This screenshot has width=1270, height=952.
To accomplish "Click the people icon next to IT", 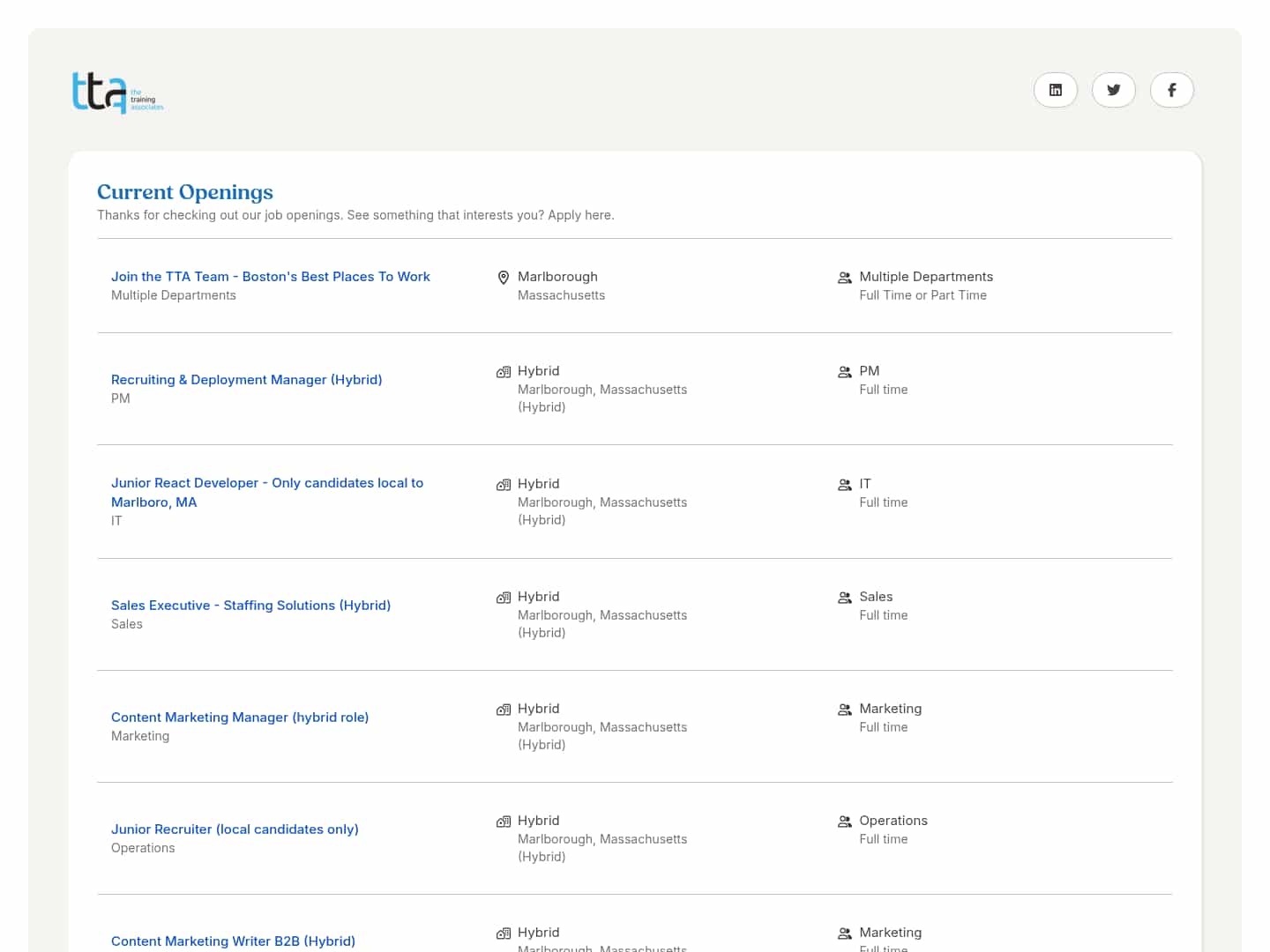I will [844, 485].
